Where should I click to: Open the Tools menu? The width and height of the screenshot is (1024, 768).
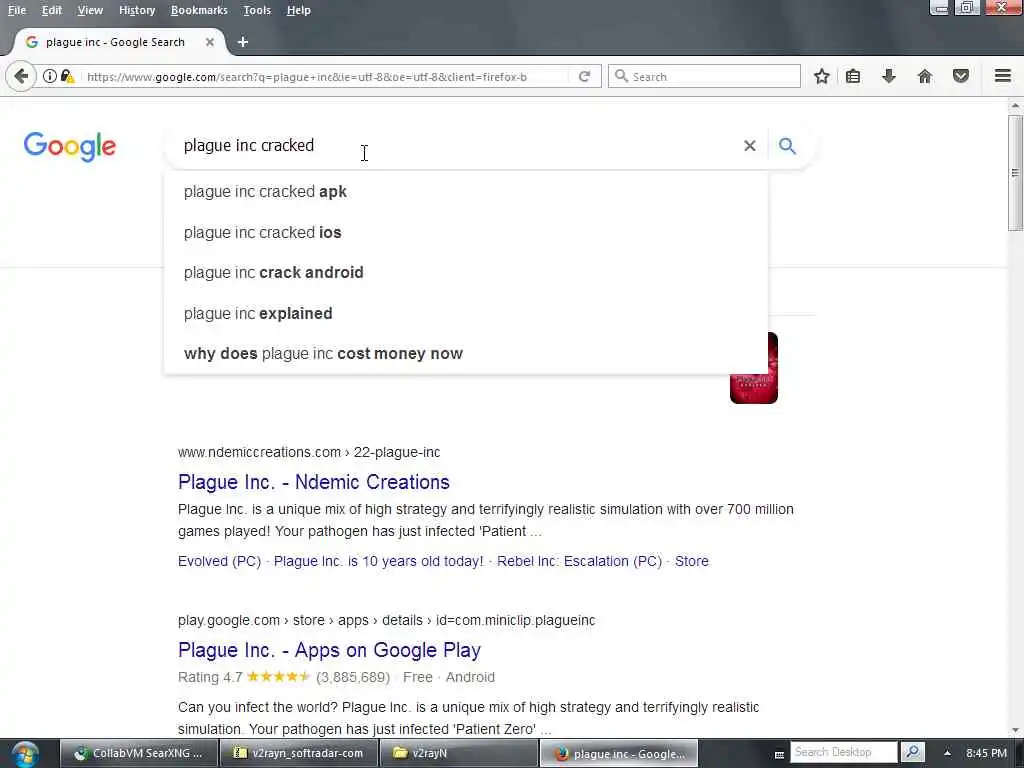tap(257, 10)
